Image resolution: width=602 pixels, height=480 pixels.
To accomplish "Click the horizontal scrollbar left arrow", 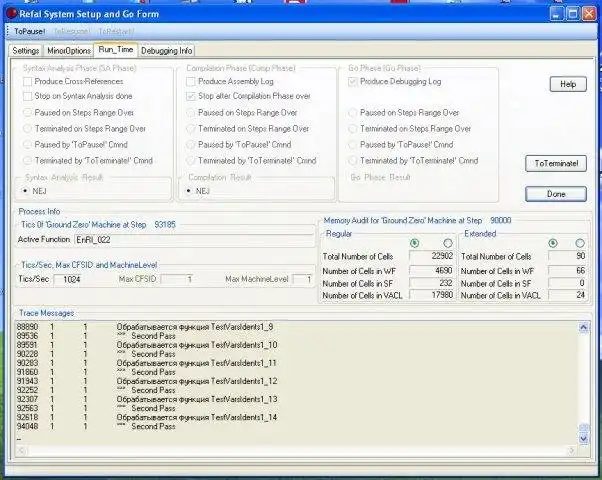I will click(22, 450).
